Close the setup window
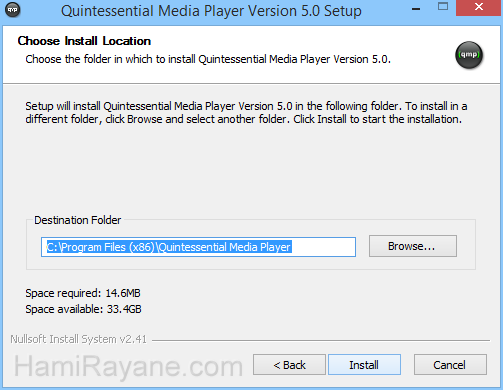Image resolution: width=503 pixels, height=390 pixels. 479,7
